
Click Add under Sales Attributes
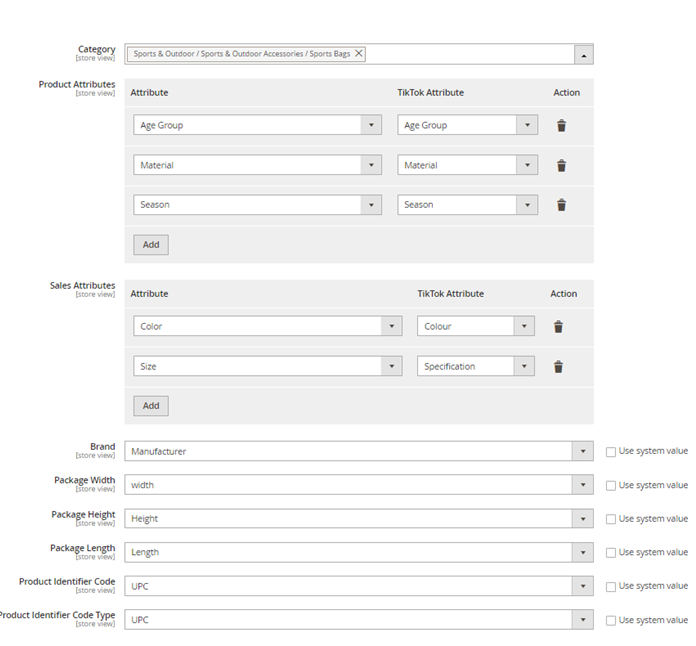[151, 406]
